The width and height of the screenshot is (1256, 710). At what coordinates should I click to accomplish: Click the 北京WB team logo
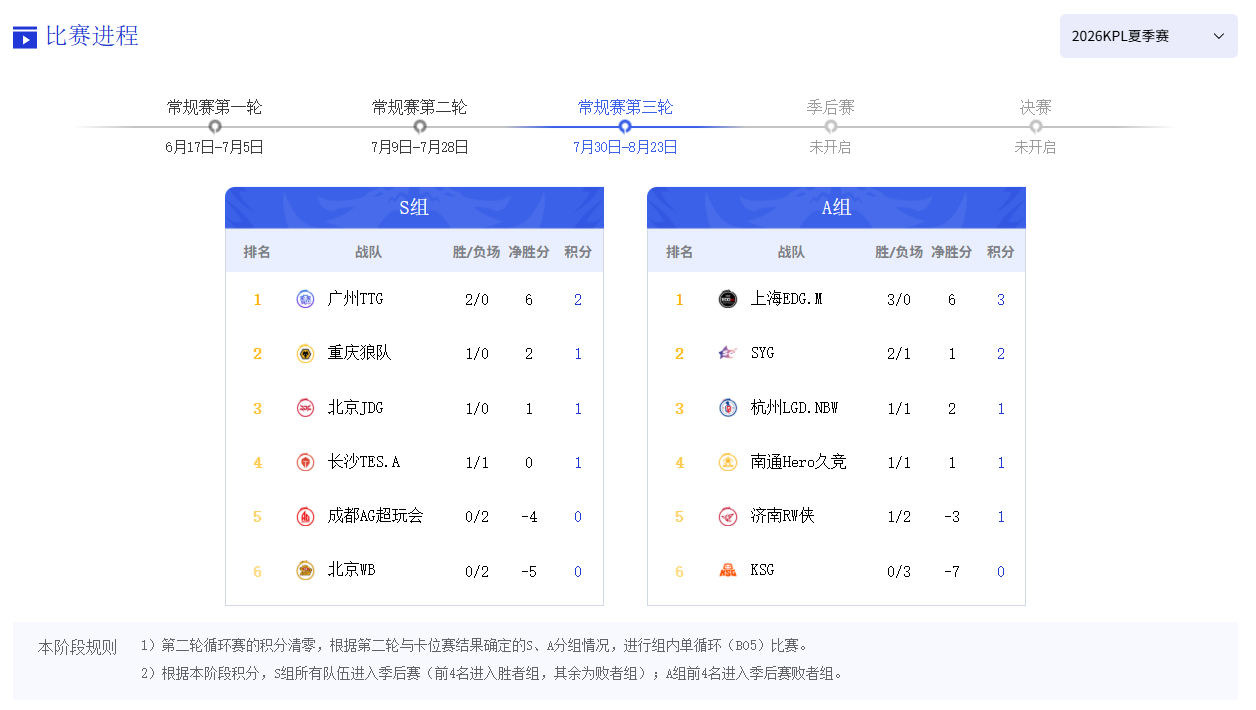click(305, 571)
